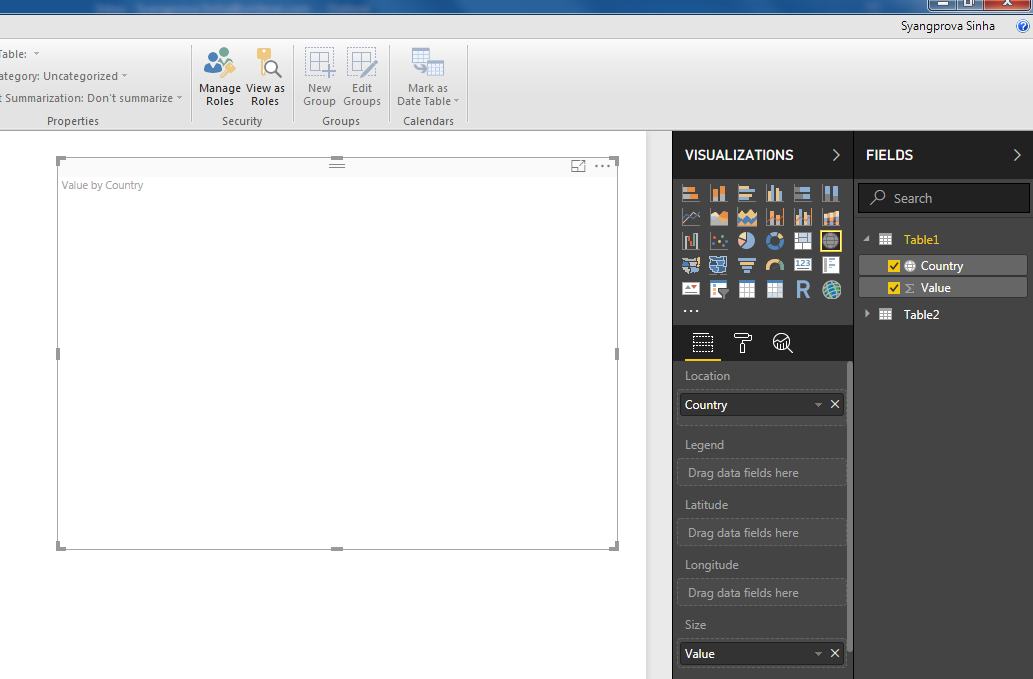Select the 100% stacked column chart visual
Screen dimensions: 1033x679
(x=831, y=193)
